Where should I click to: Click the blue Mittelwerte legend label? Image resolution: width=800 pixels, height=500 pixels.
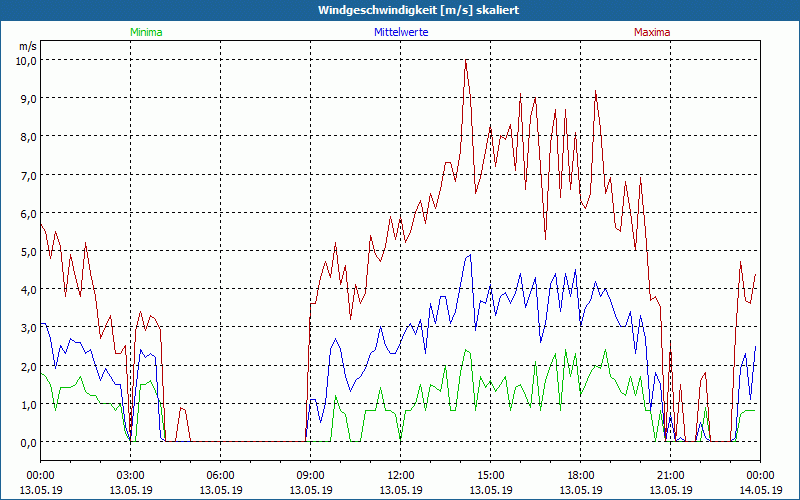click(401, 32)
